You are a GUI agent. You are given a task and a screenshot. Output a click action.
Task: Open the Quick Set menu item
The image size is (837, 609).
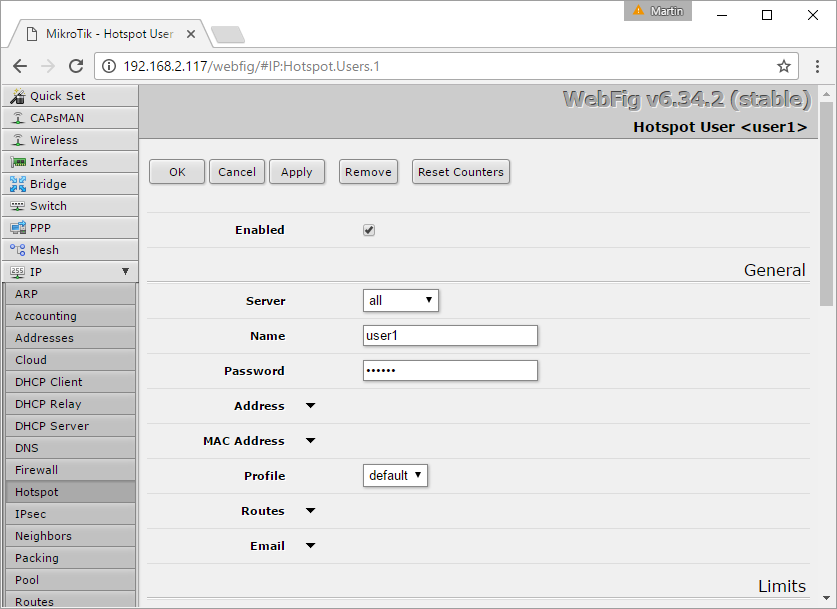pyautogui.click(x=70, y=96)
